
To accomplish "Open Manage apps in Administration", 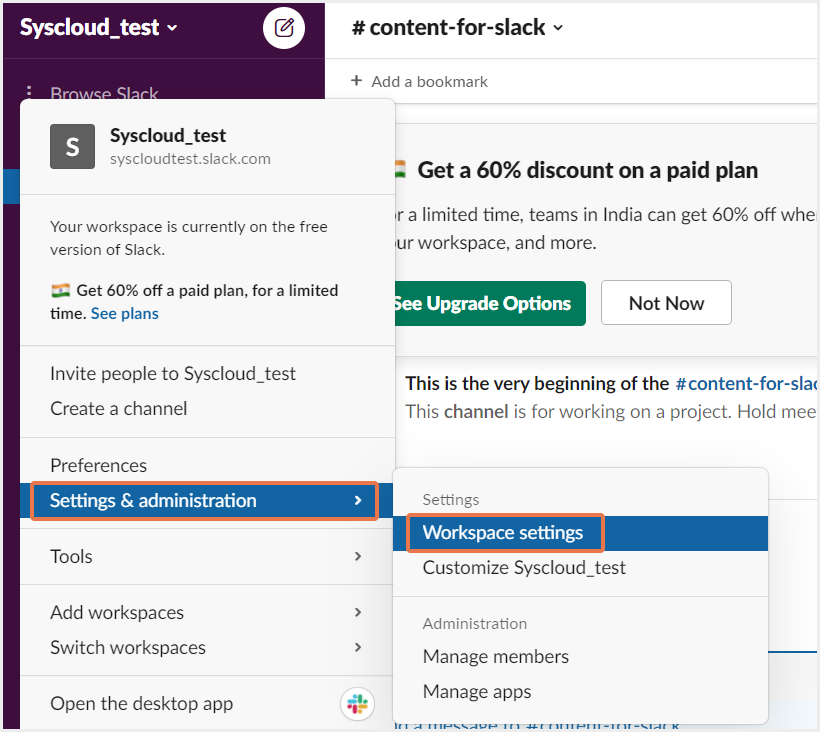I will click(x=477, y=691).
